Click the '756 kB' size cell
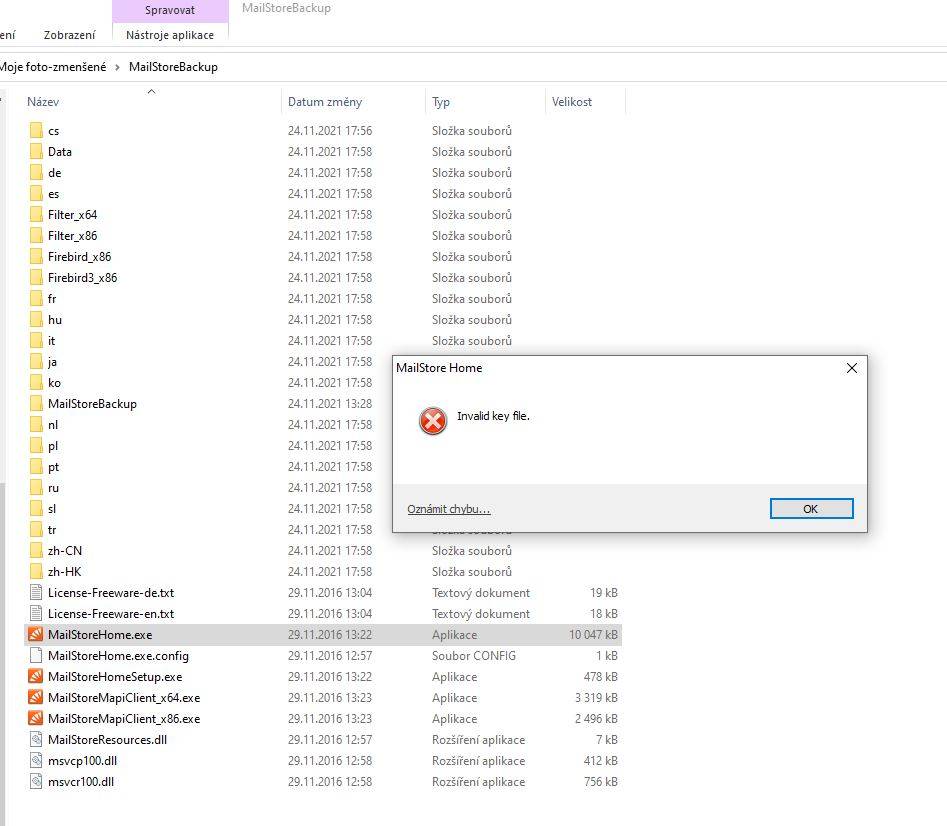 (600, 781)
